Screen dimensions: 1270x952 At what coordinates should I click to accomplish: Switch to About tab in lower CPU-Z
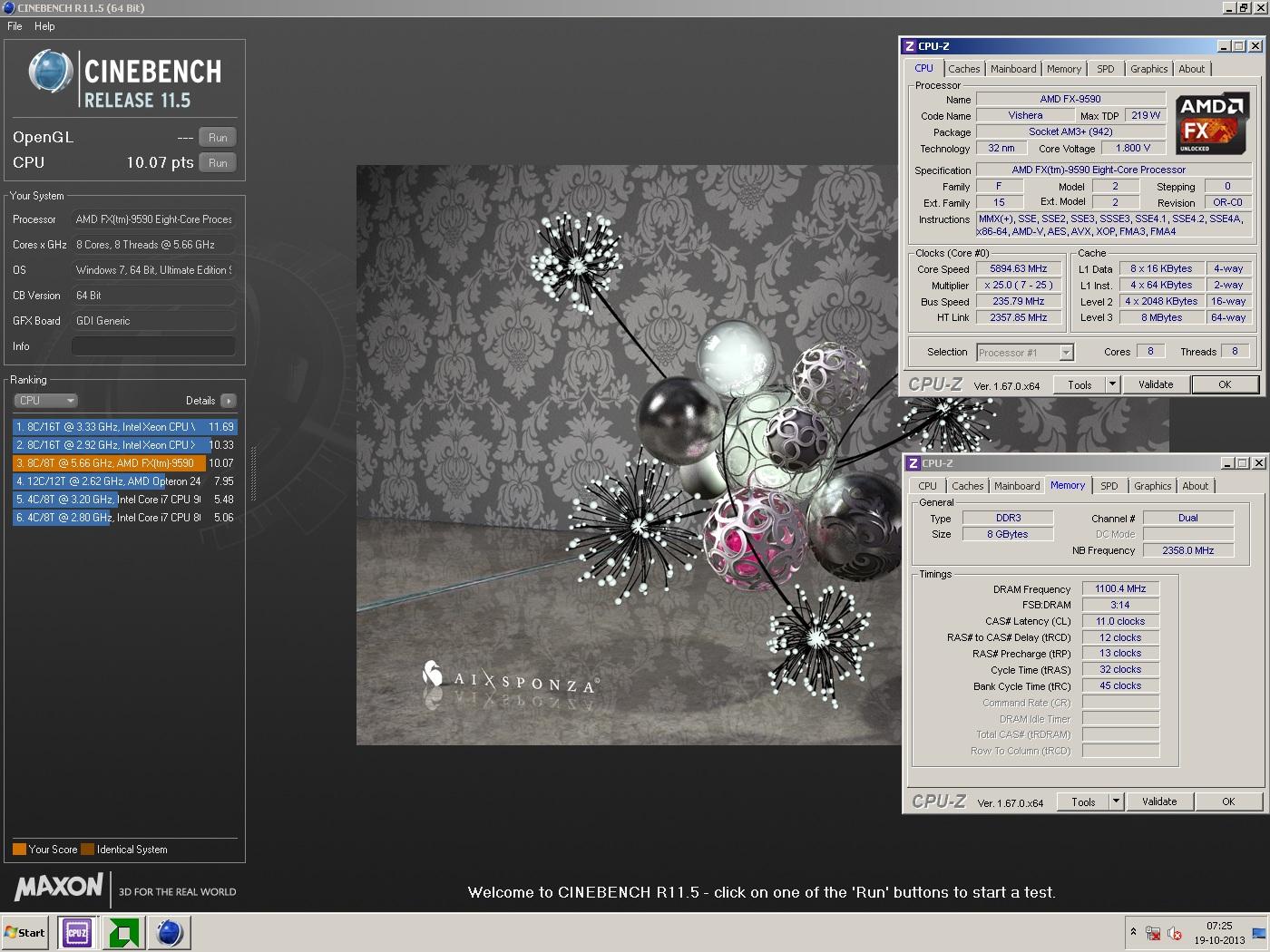pos(1196,487)
